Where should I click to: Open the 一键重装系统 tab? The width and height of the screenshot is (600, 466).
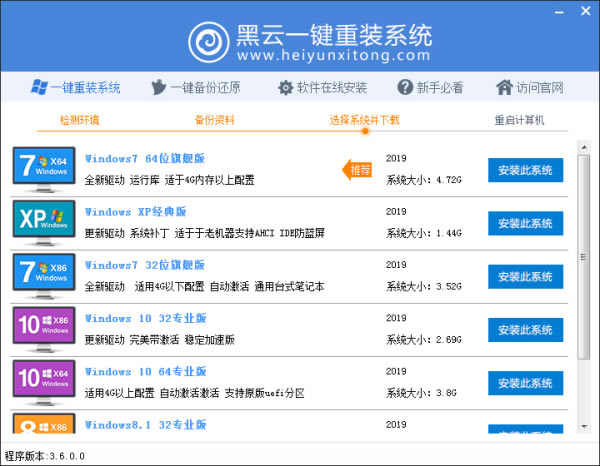[x=76, y=87]
